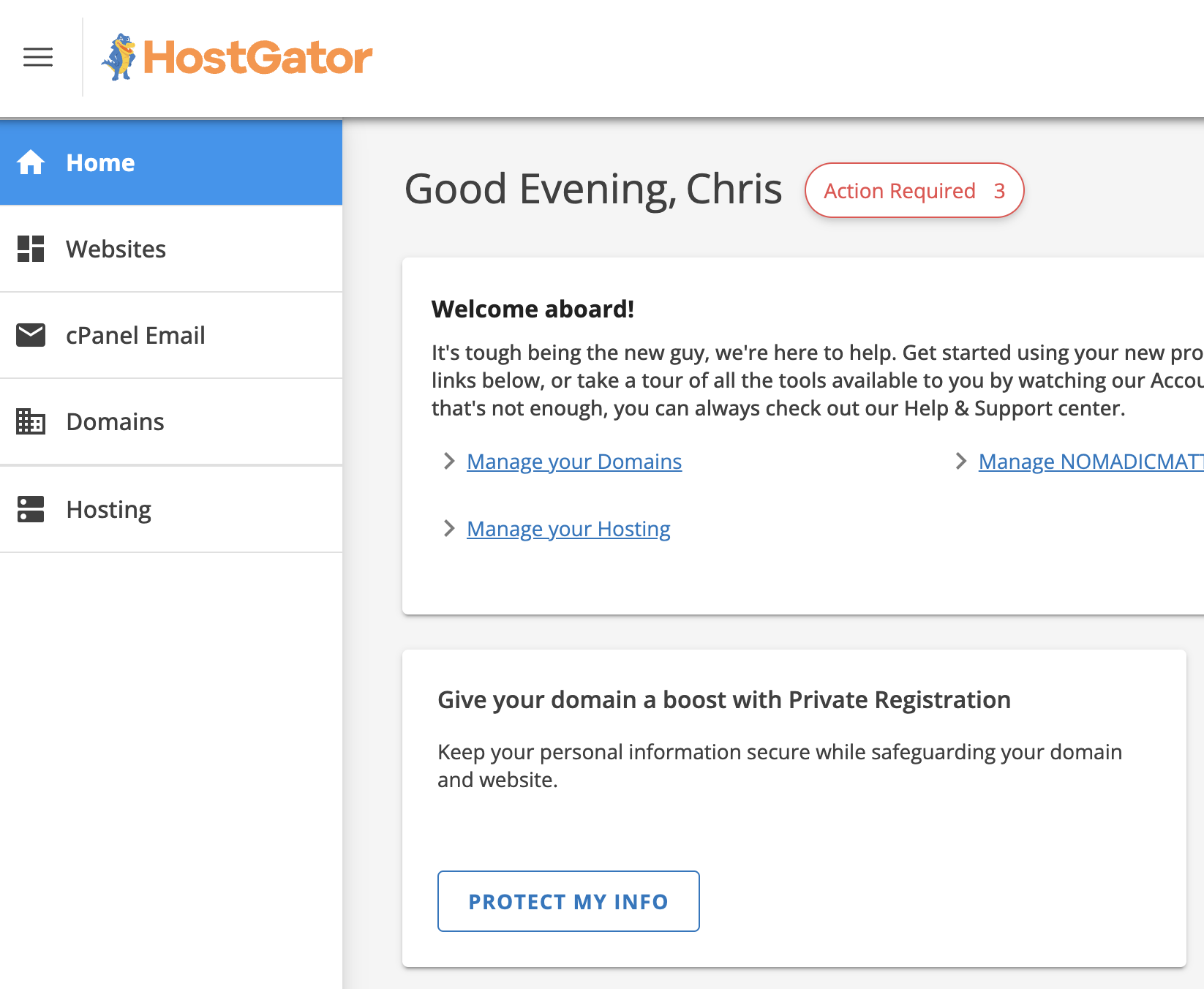1204x989 pixels.
Task: Navigate to cPanel Email from sidebar
Action: point(135,335)
